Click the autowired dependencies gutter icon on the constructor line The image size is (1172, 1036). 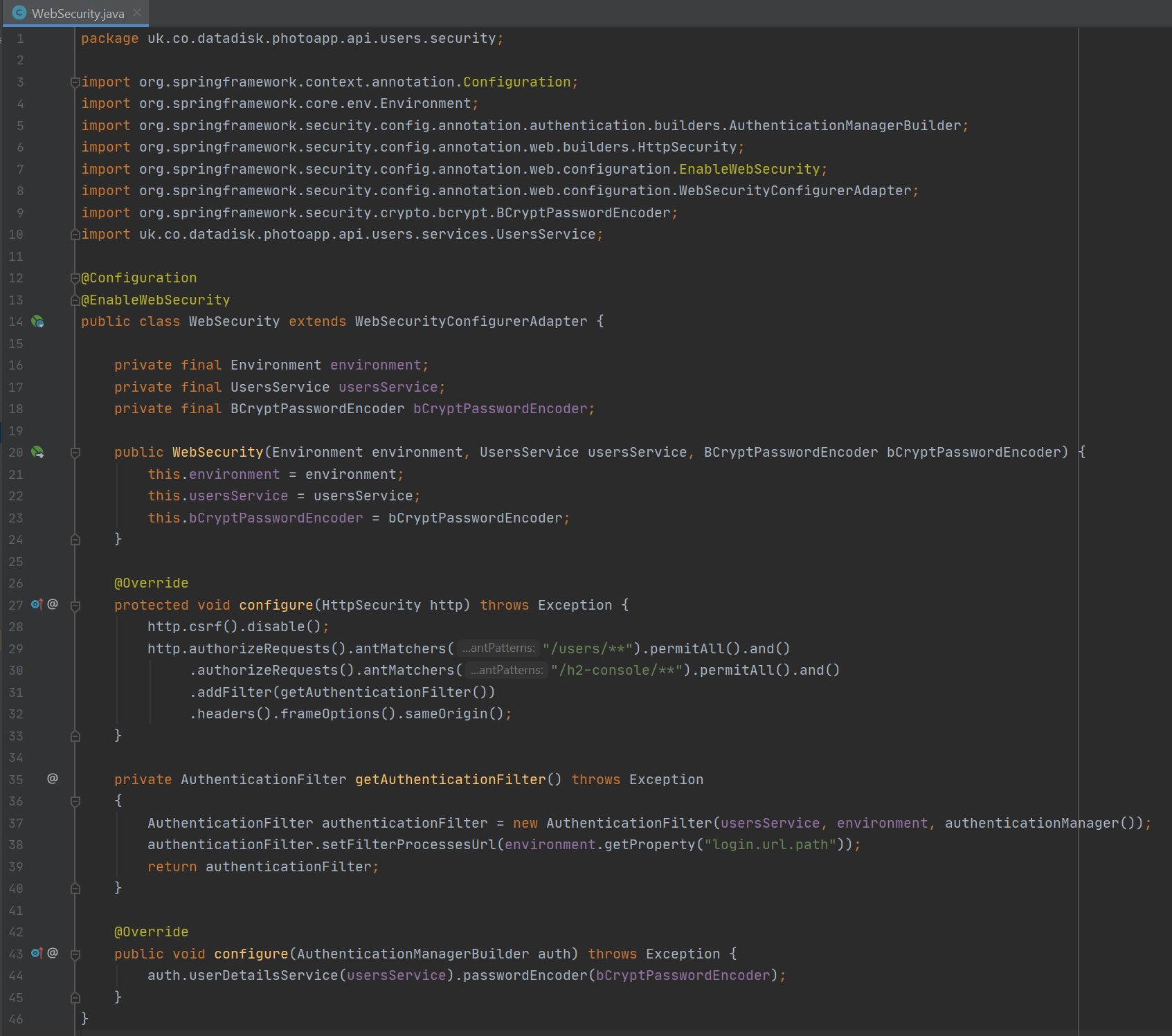click(x=37, y=453)
